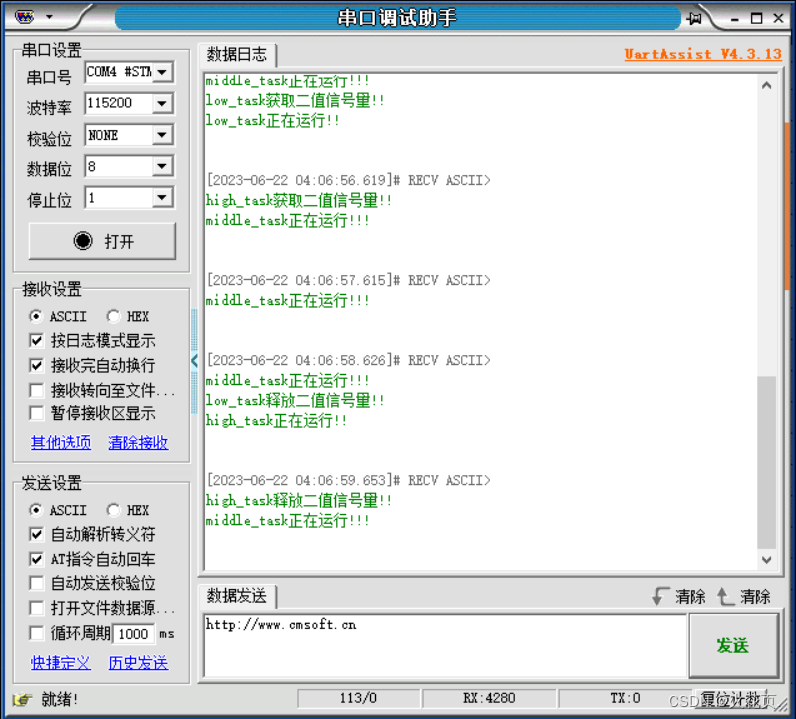Expand the 波特率 115200 dropdown
The height and width of the screenshot is (719, 796).
pos(162,104)
